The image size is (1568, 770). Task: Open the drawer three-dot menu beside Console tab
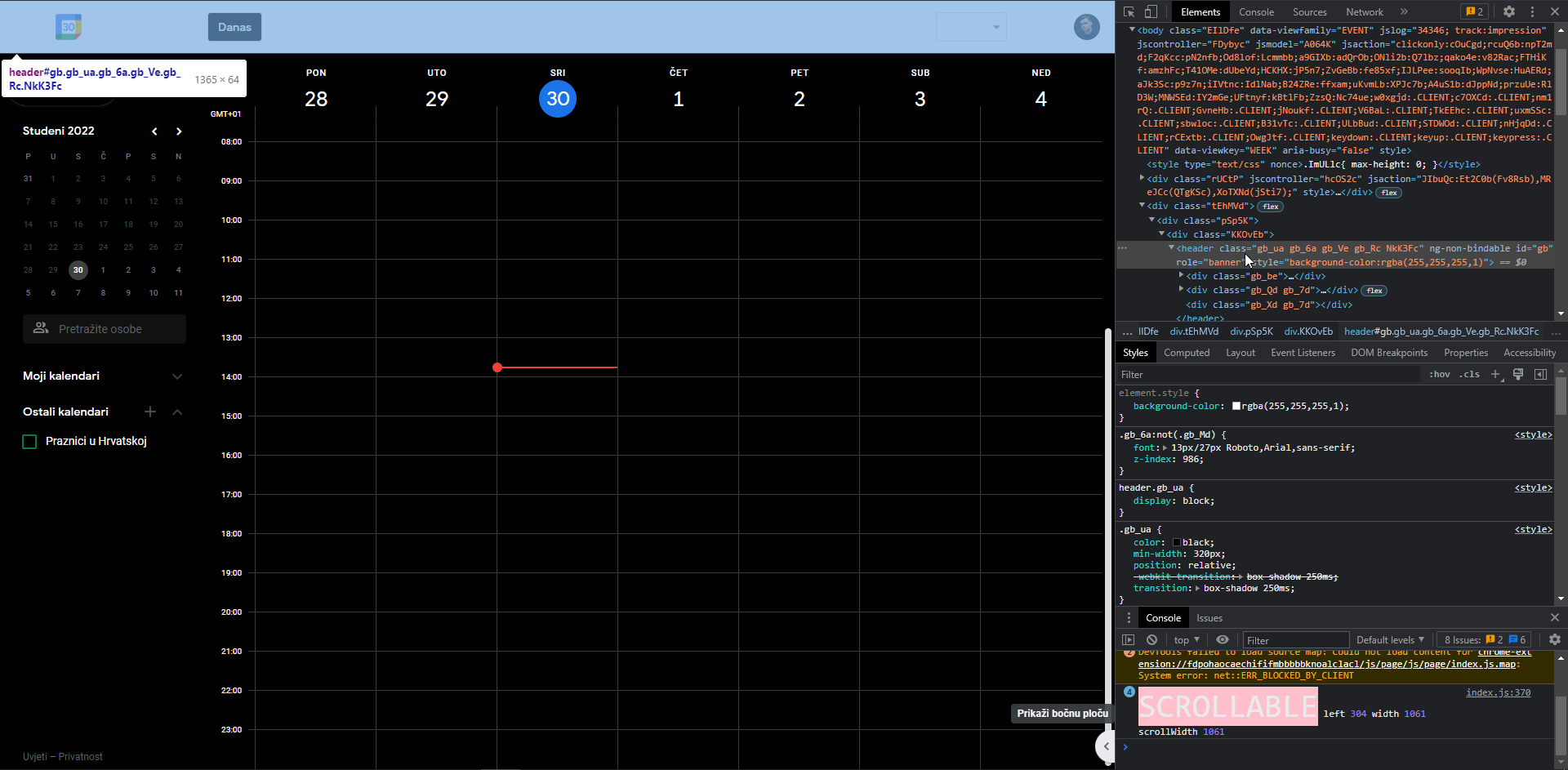1129,618
